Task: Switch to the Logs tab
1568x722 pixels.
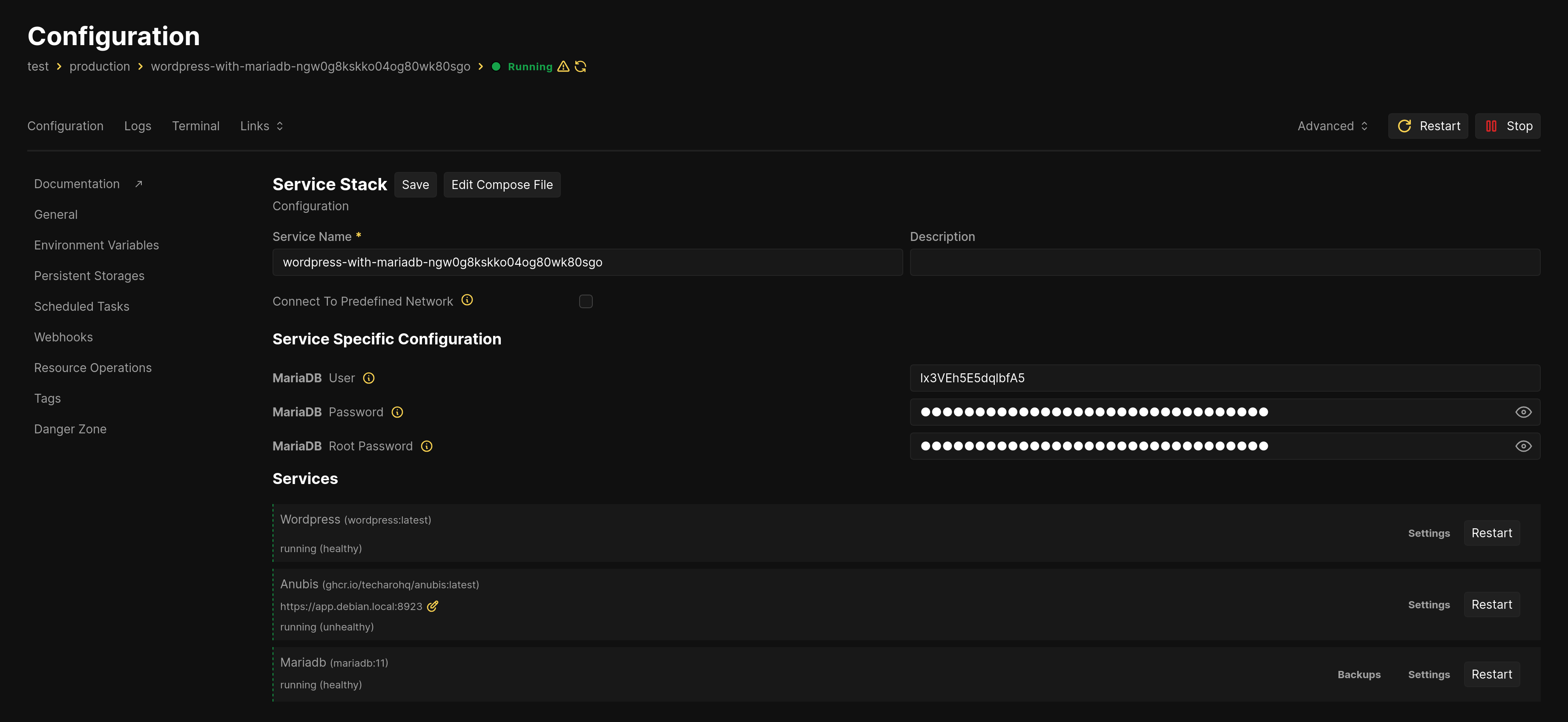Action: [x=138, y=126]
